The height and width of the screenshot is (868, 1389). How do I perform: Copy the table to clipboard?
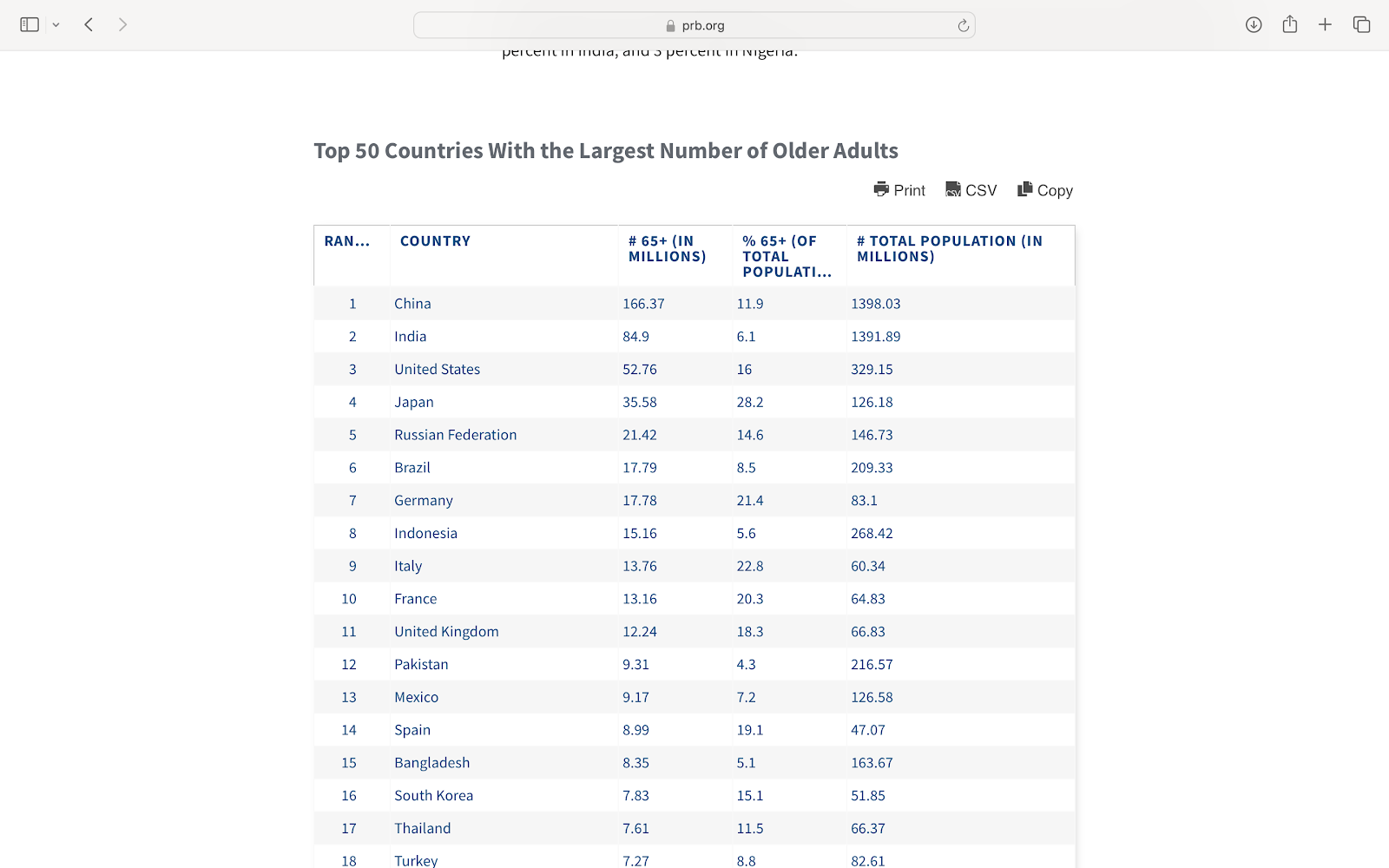tap(1045, 190)
